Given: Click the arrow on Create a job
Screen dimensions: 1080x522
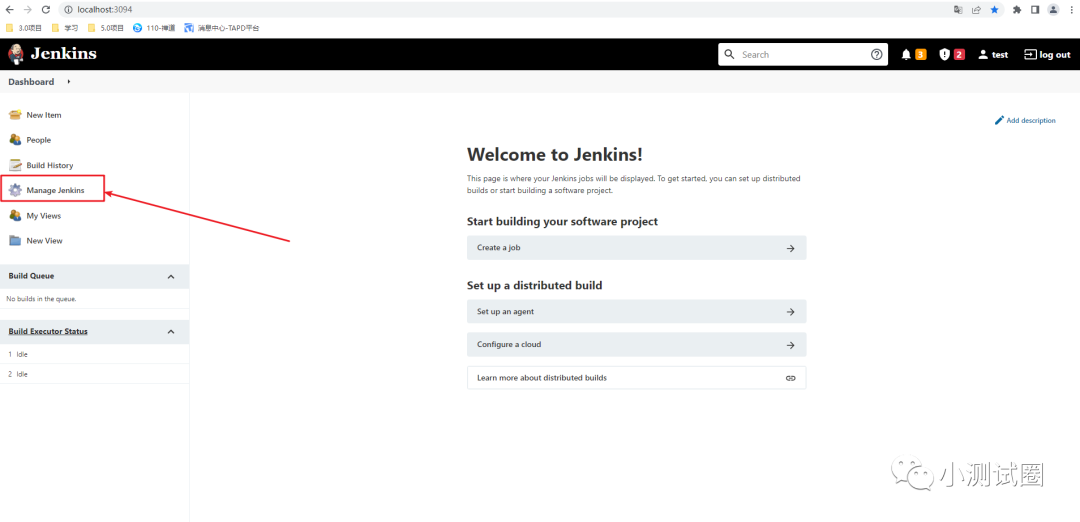Looking at the screenshot, I should click(x=791, y=248).
